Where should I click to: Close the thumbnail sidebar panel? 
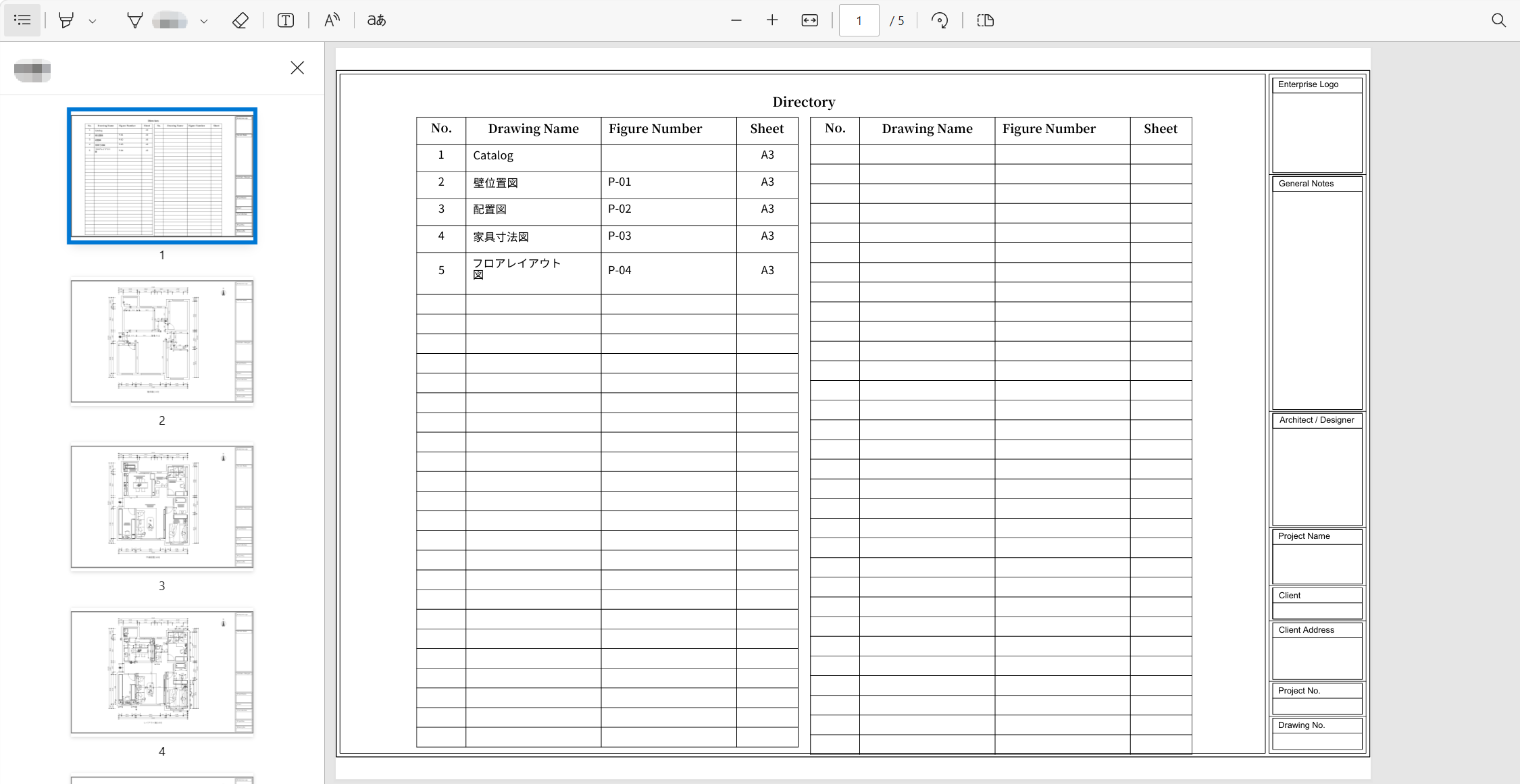(x=297, y=68)
